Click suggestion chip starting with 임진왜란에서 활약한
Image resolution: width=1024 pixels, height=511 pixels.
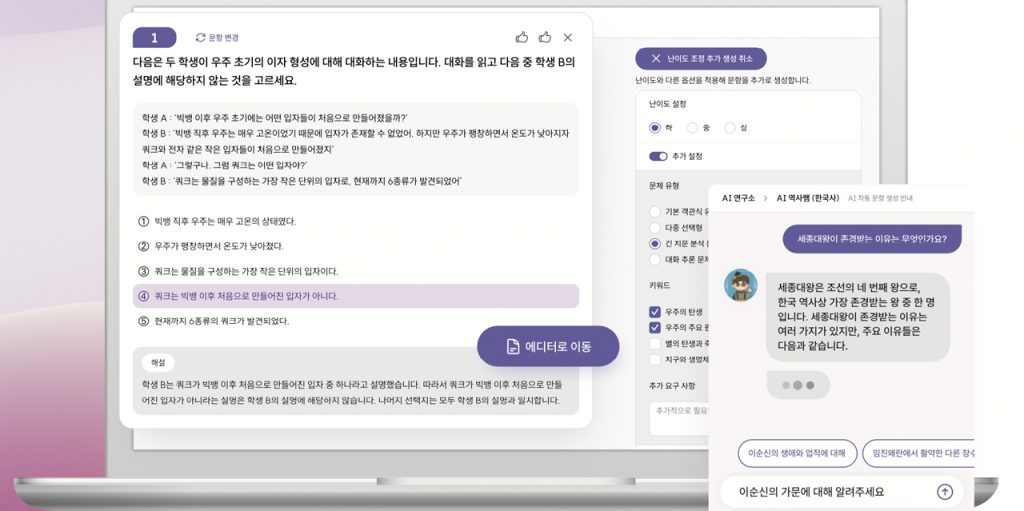click(x=918, y=453)
